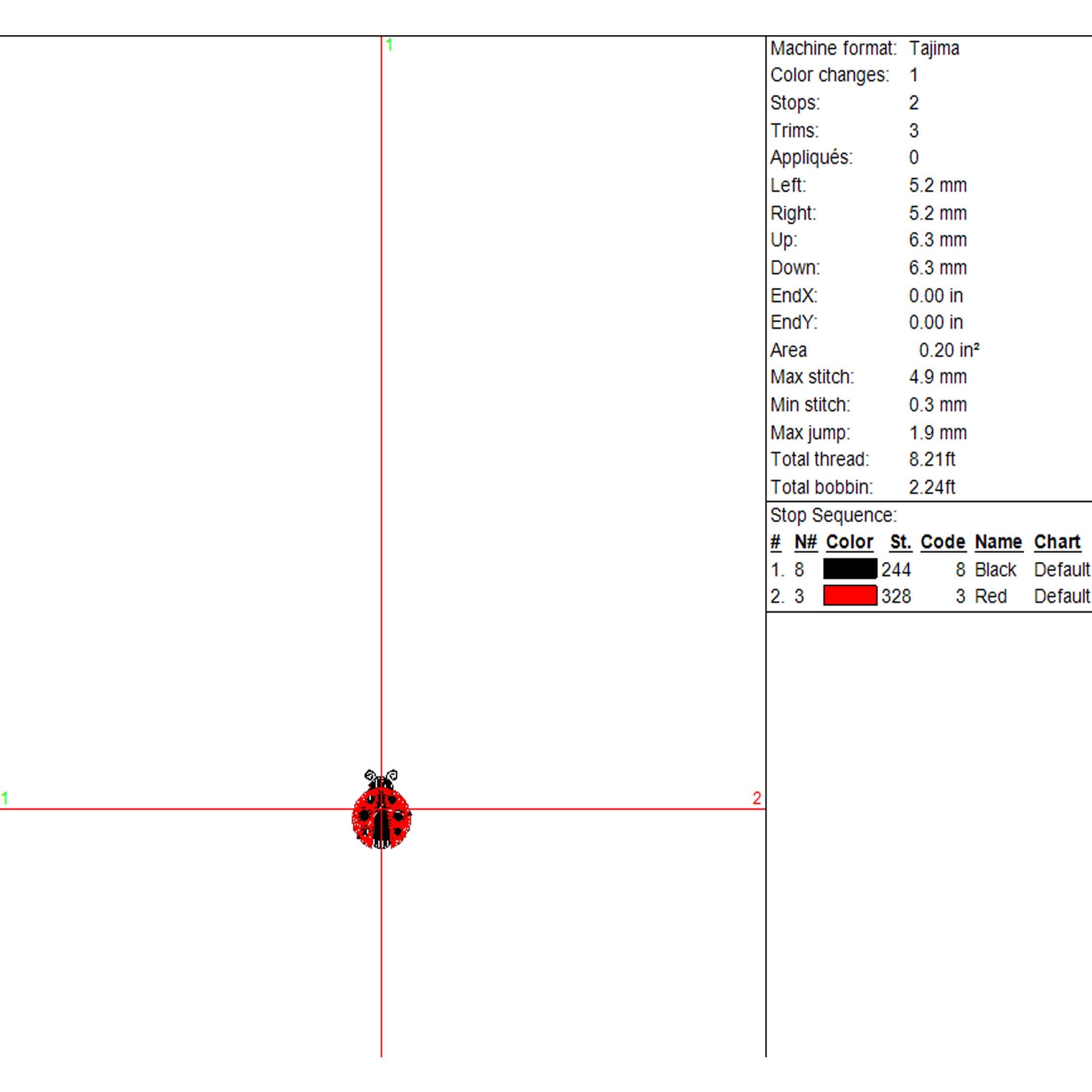Click the 'Code' column header
Viewport: 1092px width, 1092px height.
click(x=943, y=542)
